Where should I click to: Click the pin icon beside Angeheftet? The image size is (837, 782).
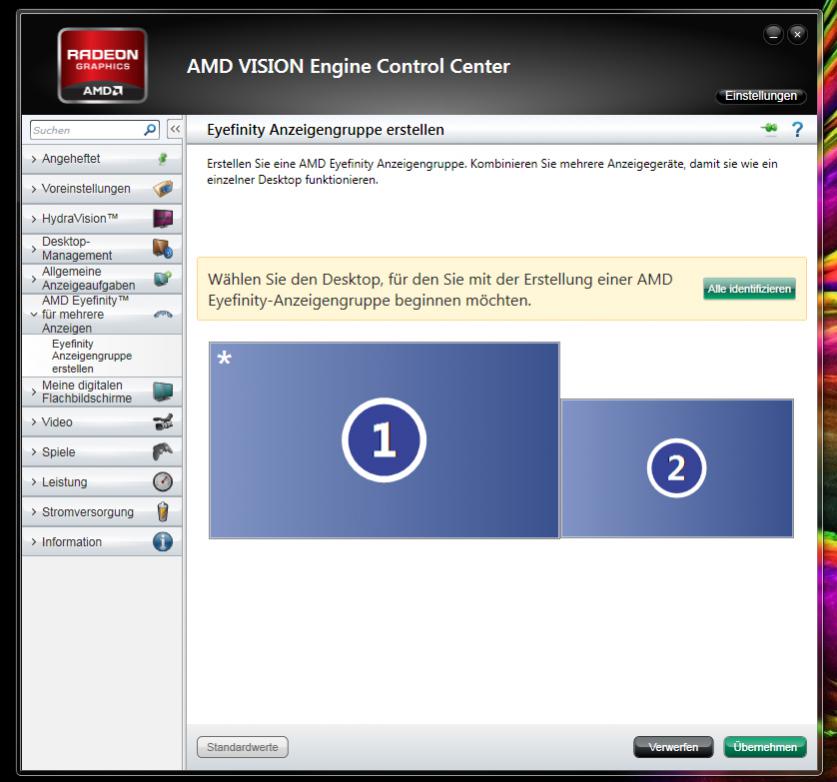click(x=163, y=159)
